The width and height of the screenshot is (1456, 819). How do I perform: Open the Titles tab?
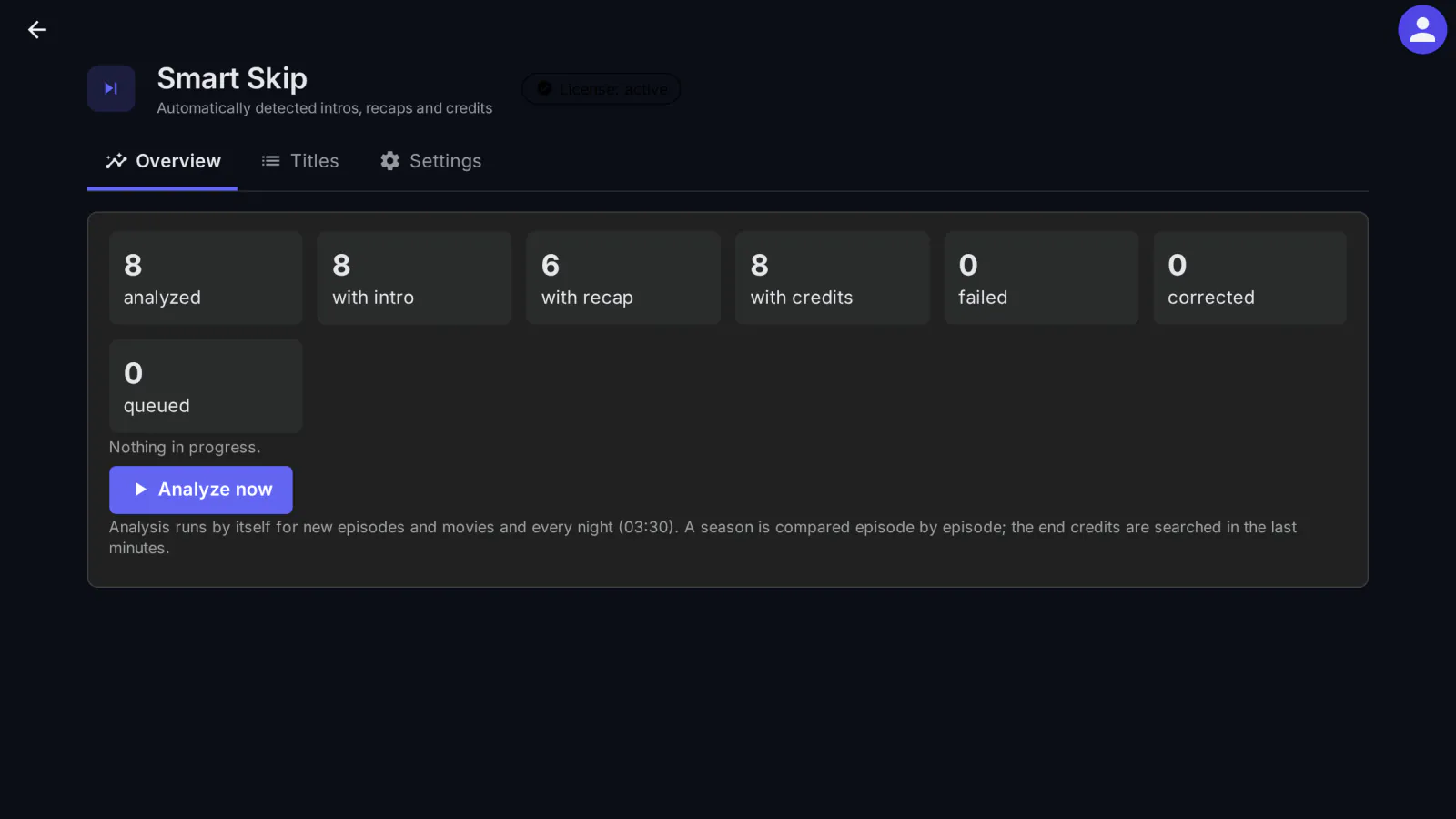click(x=300, y=161)
